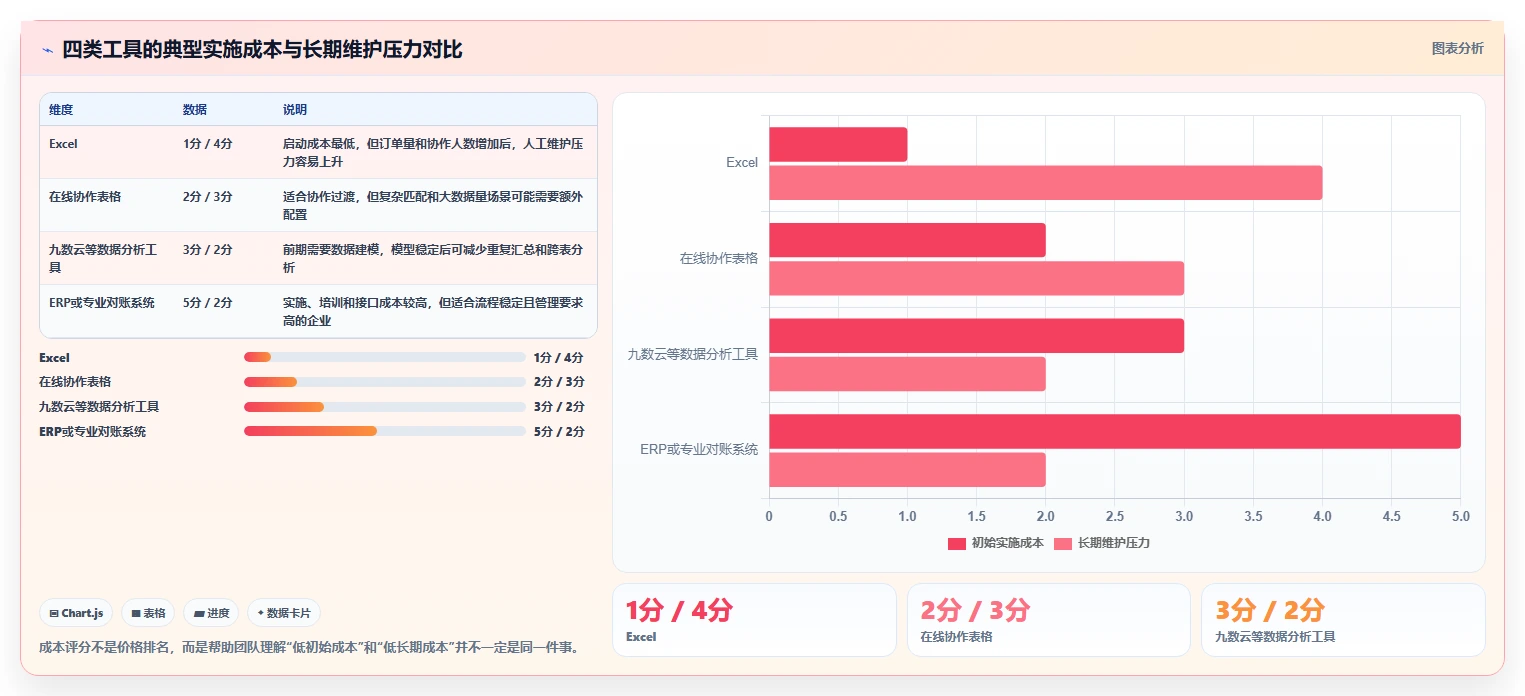
Task: Click the Excel description starting 启动成本最低
Action: click(433, 152)
